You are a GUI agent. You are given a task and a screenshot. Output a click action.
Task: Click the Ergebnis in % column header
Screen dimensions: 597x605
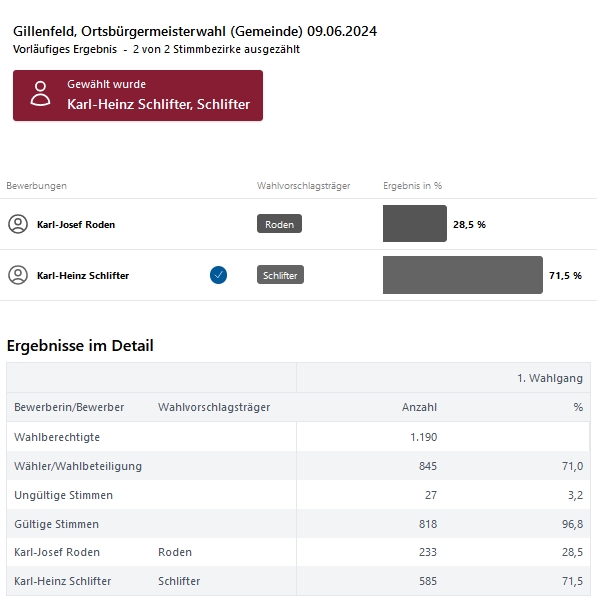[413, 186]
